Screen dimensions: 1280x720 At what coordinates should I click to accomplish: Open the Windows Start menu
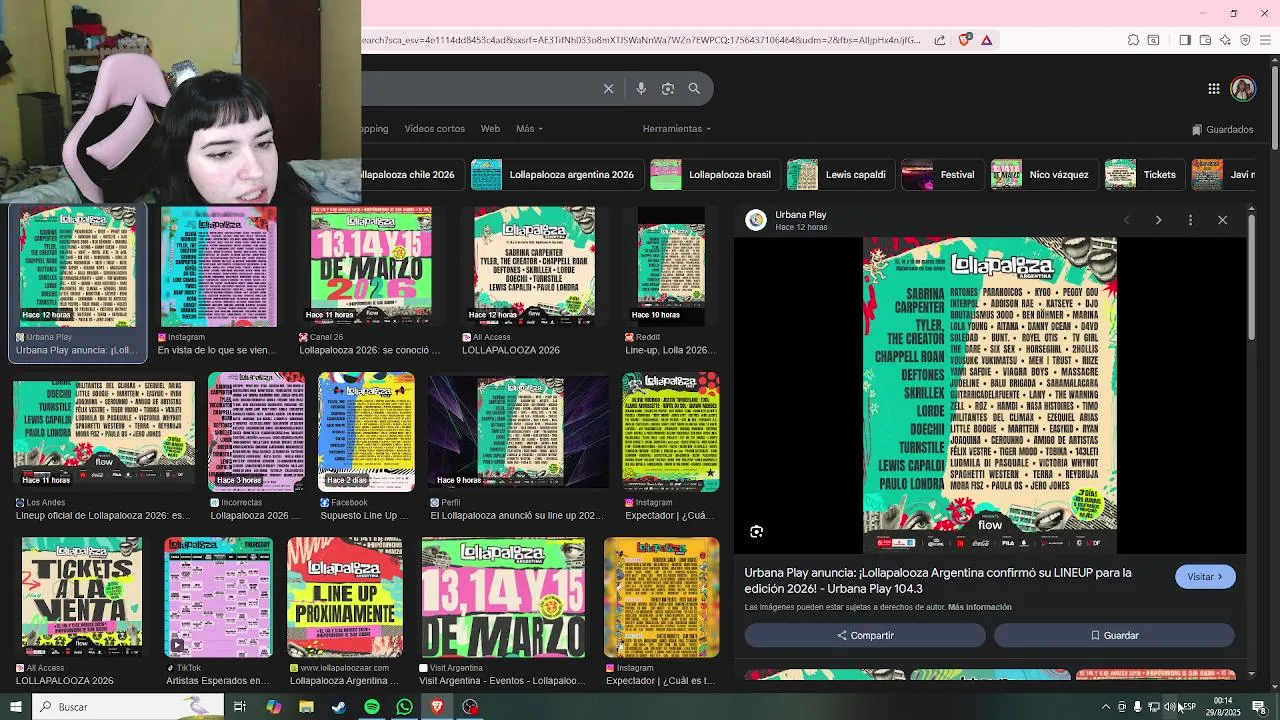(x=15, y=707)
